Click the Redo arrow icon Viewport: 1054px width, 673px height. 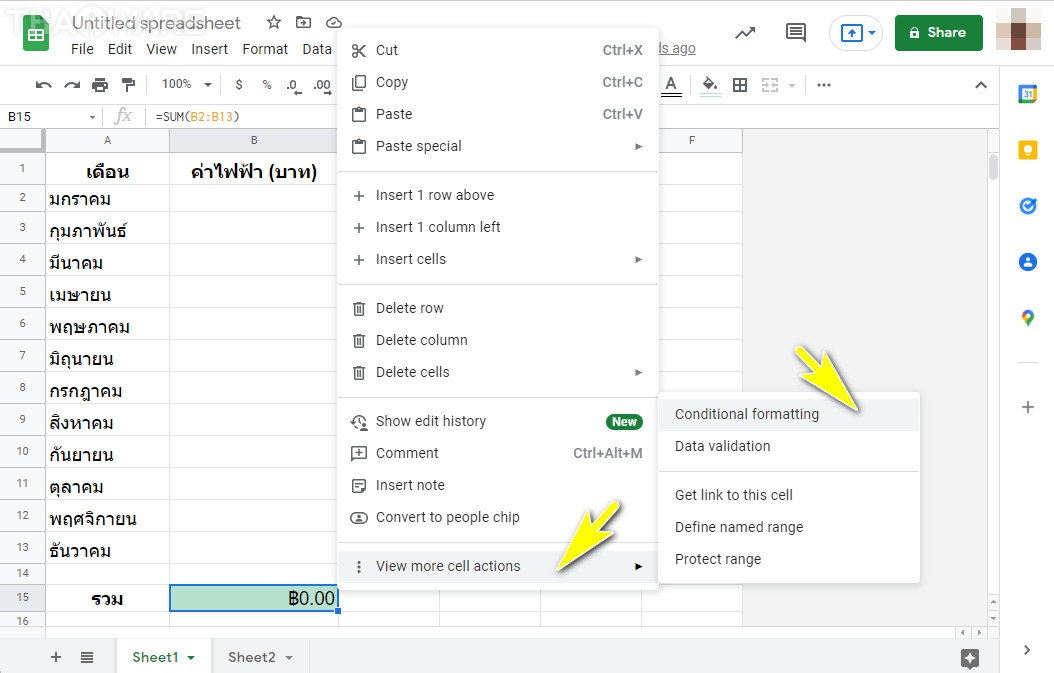tap(72, 85)
